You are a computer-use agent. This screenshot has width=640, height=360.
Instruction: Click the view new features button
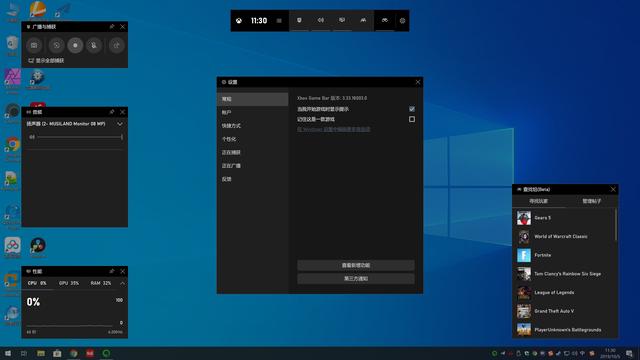point(356,265)
